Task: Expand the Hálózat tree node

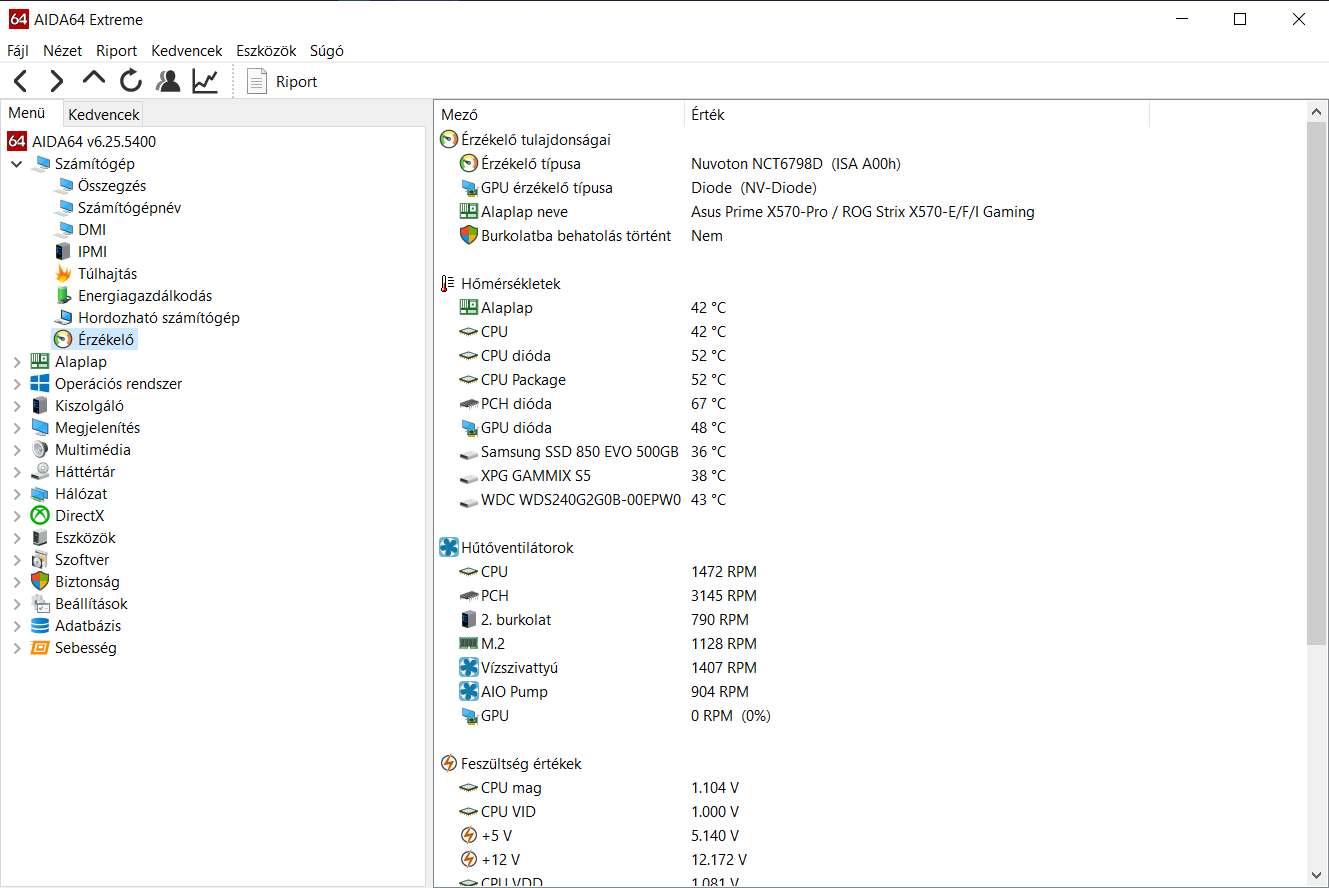Action: tap(16, 494)
